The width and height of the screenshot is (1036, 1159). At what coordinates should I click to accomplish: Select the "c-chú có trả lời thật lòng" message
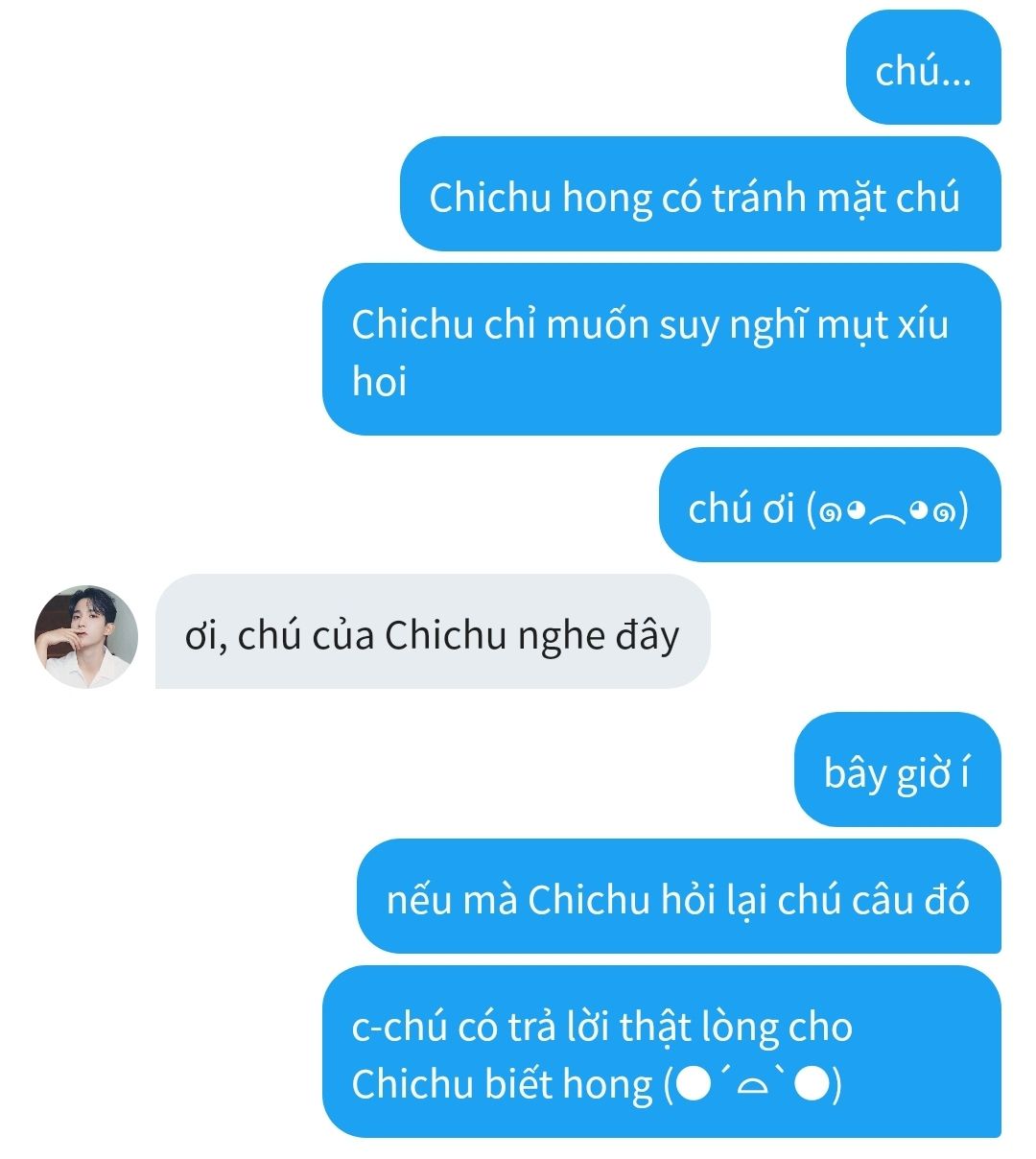point(662,1052)
